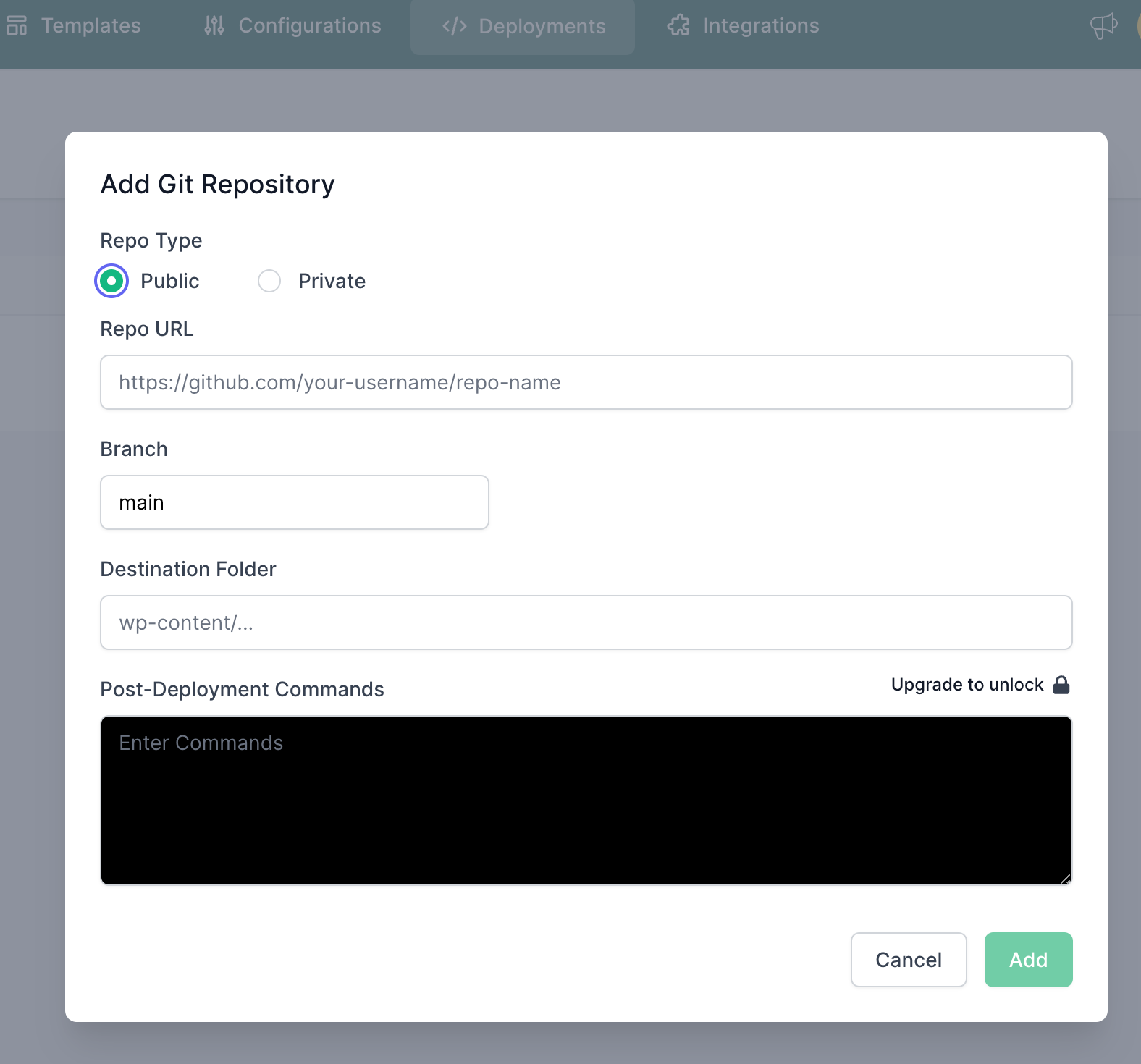Focus the Repo URL input field
Viewport: 1141px width, 1064px height.
pyautogui.click(x=586, y=382)
